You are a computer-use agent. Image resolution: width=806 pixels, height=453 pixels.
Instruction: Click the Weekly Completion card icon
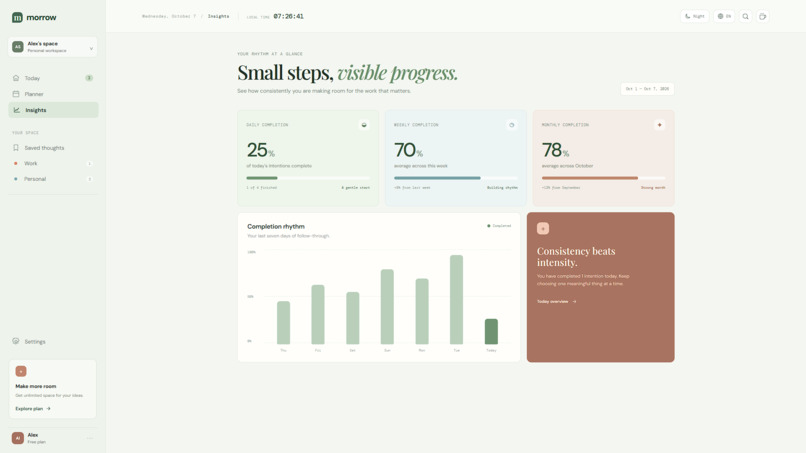click(x=511, y=125)
